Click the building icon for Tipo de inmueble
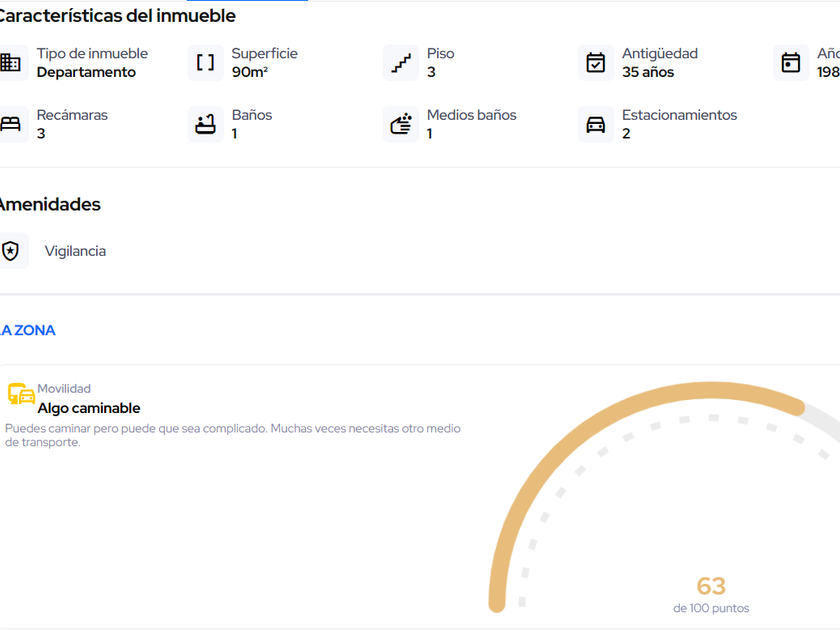Screen dimensions: 840x630 pyautogui.click(x=10, y=63)
